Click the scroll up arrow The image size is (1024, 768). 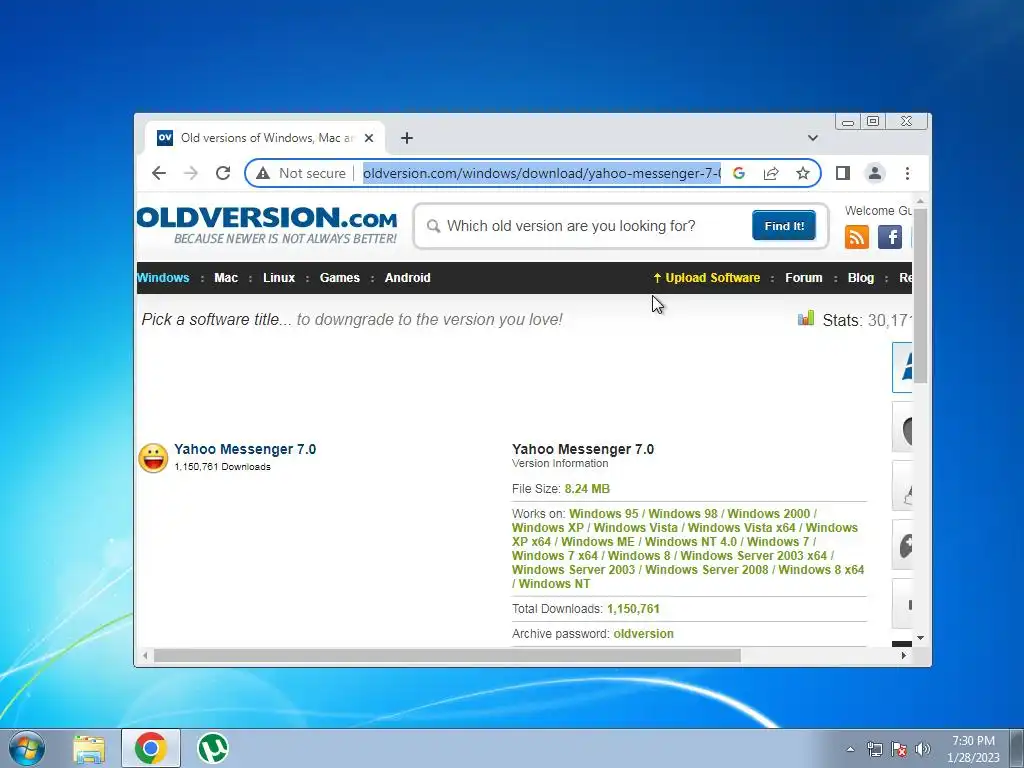click(920, 201)
